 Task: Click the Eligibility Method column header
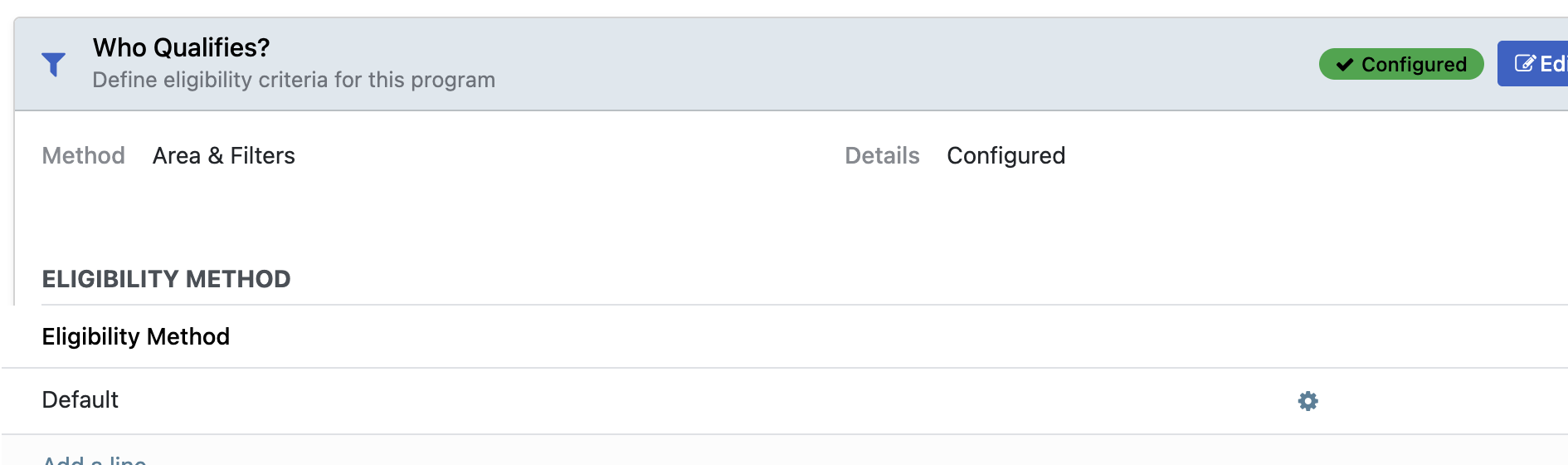135,336
